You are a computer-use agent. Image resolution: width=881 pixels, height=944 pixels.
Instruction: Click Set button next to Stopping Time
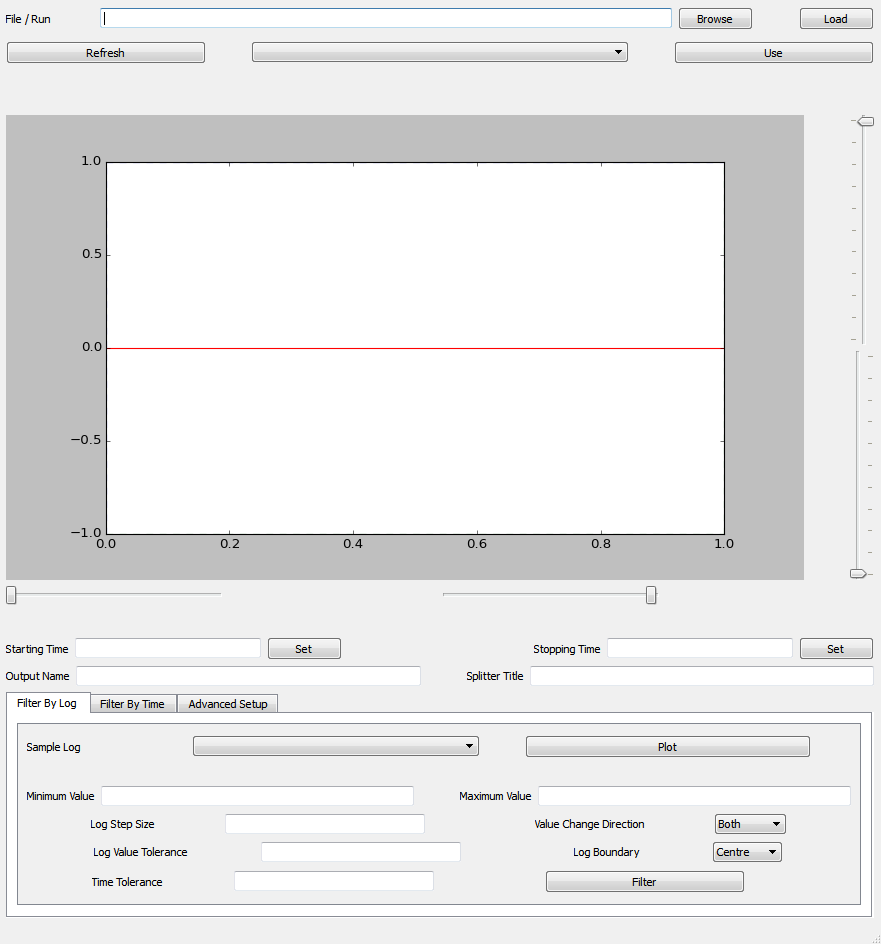pos(836,649)
